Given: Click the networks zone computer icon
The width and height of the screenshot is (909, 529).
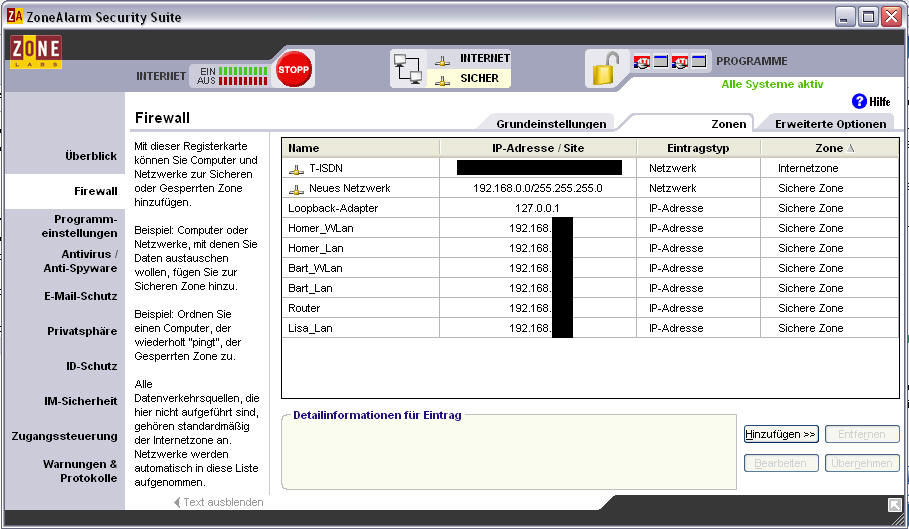Looking at the screenshot, I should pyautogui.click(x=408, y=68).
